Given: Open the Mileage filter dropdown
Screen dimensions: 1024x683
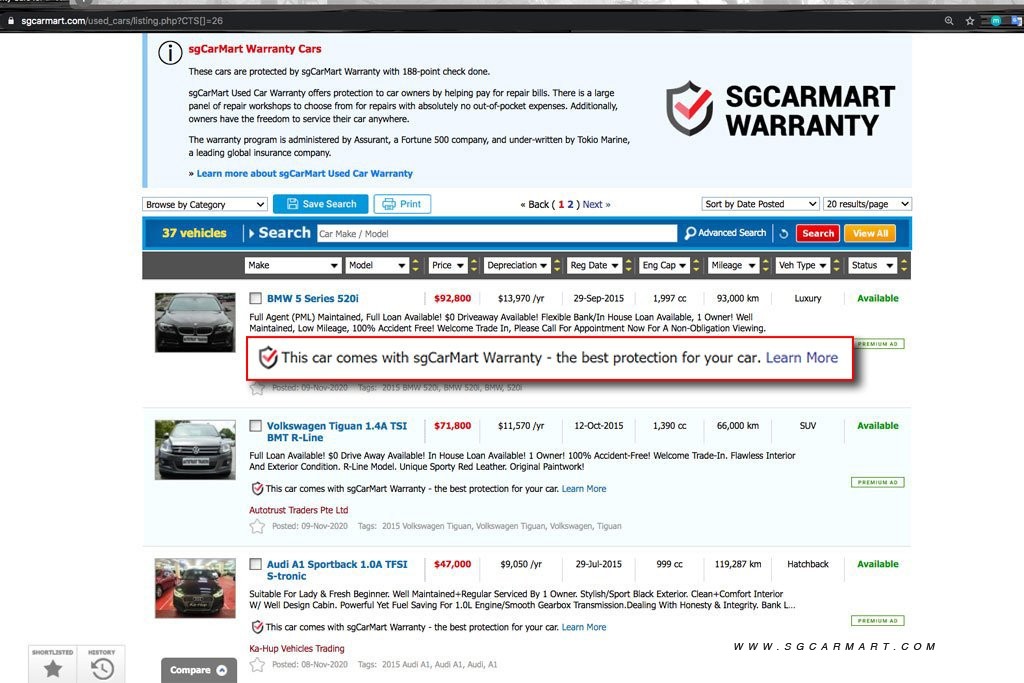Looking at the screenshot, I should click(733, 265).
